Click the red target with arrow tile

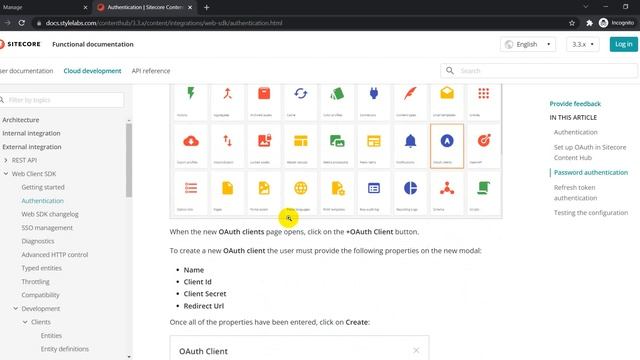484,146
